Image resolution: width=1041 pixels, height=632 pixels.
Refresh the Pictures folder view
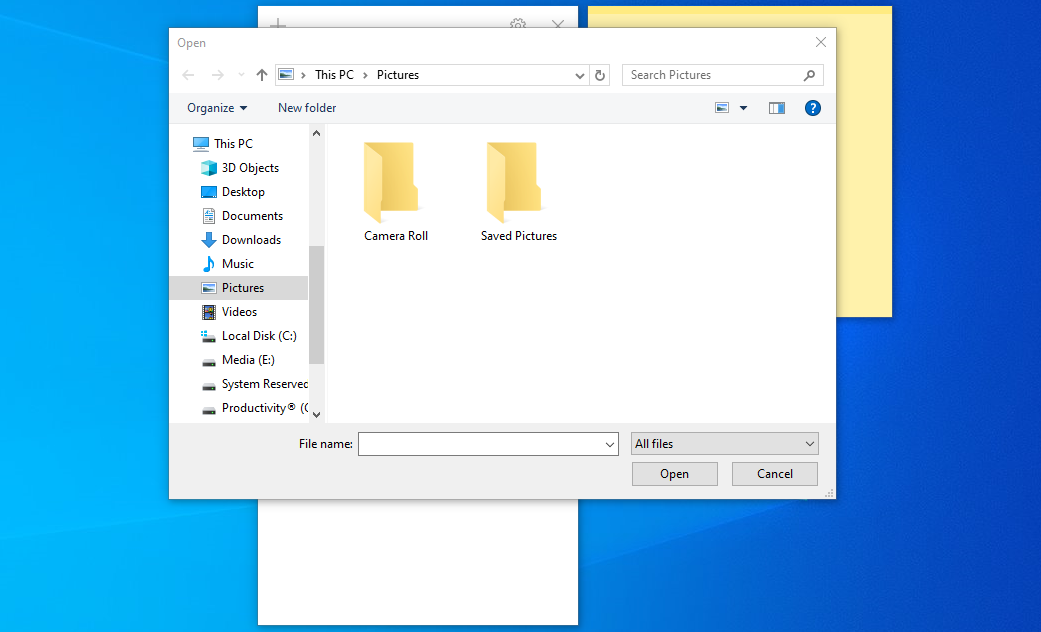coord(600,75)
